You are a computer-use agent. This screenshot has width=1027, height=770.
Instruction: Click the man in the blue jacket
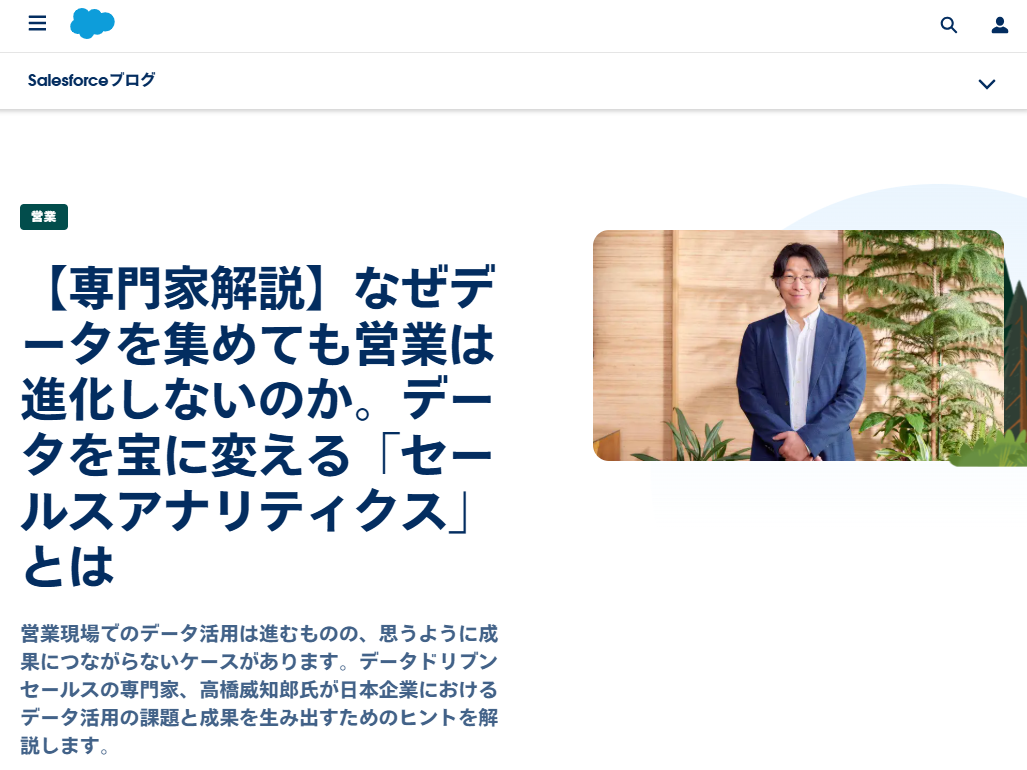click(x=800, y=354)
